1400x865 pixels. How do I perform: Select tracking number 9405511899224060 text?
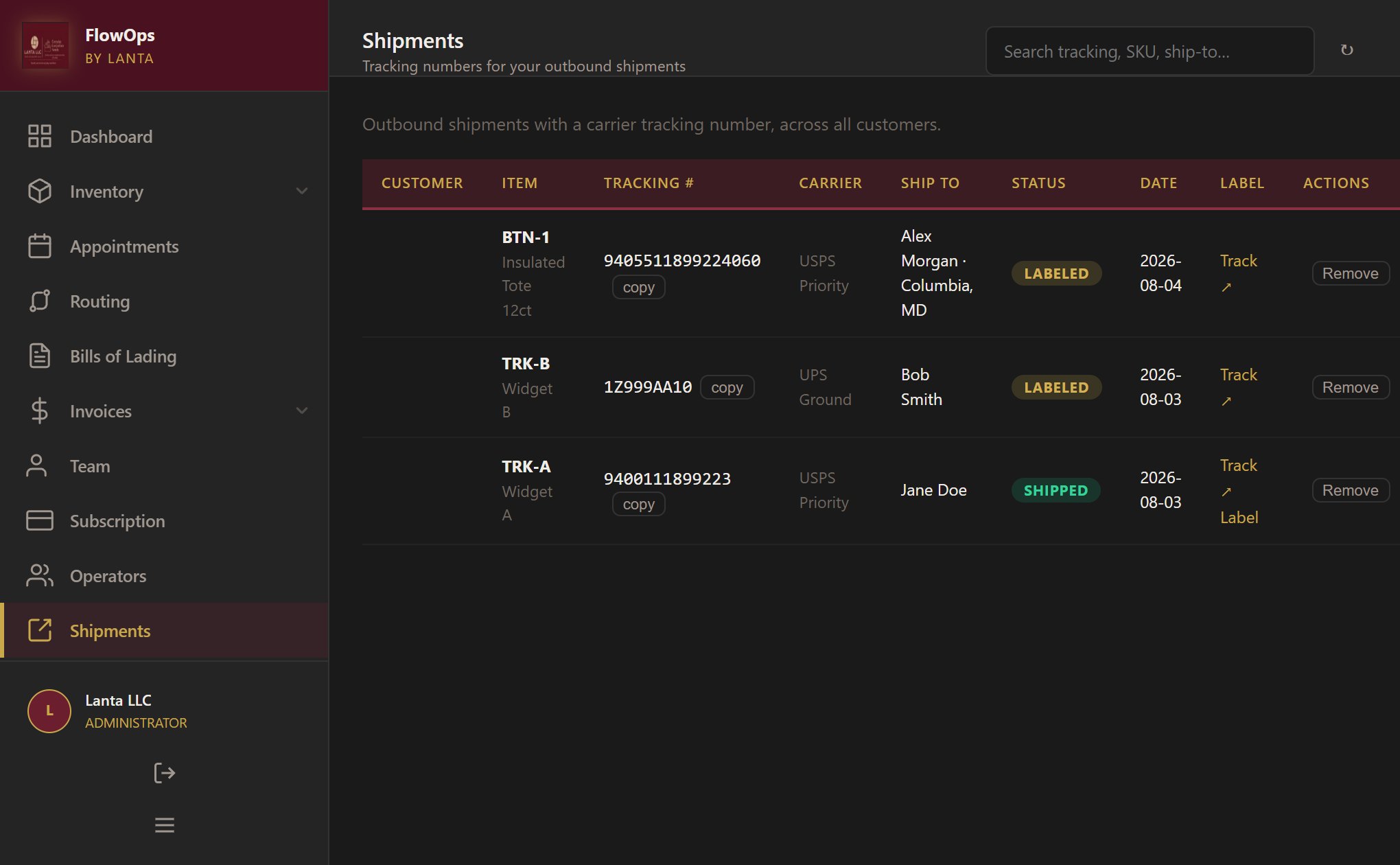point(682,261)
